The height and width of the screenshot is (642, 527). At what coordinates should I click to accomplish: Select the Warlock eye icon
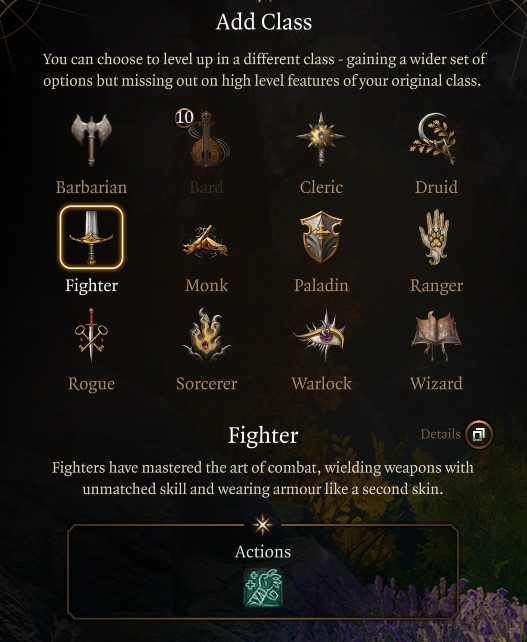tap(321, 335)
